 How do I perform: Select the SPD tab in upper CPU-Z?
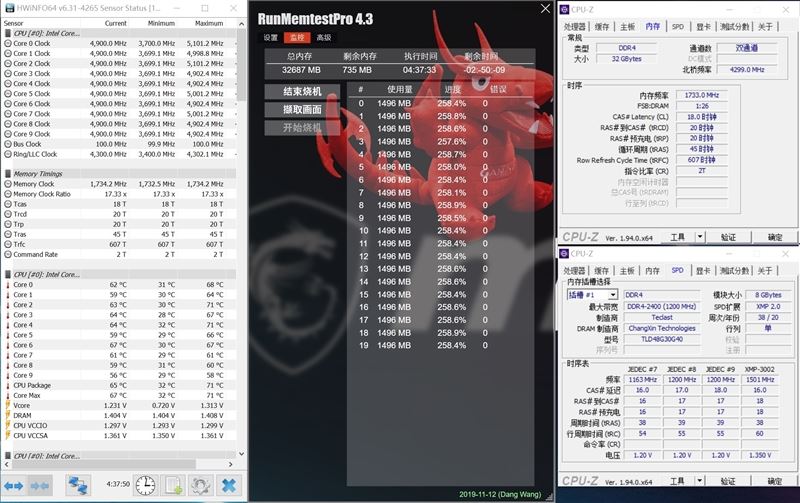click(x=678, y=27)
